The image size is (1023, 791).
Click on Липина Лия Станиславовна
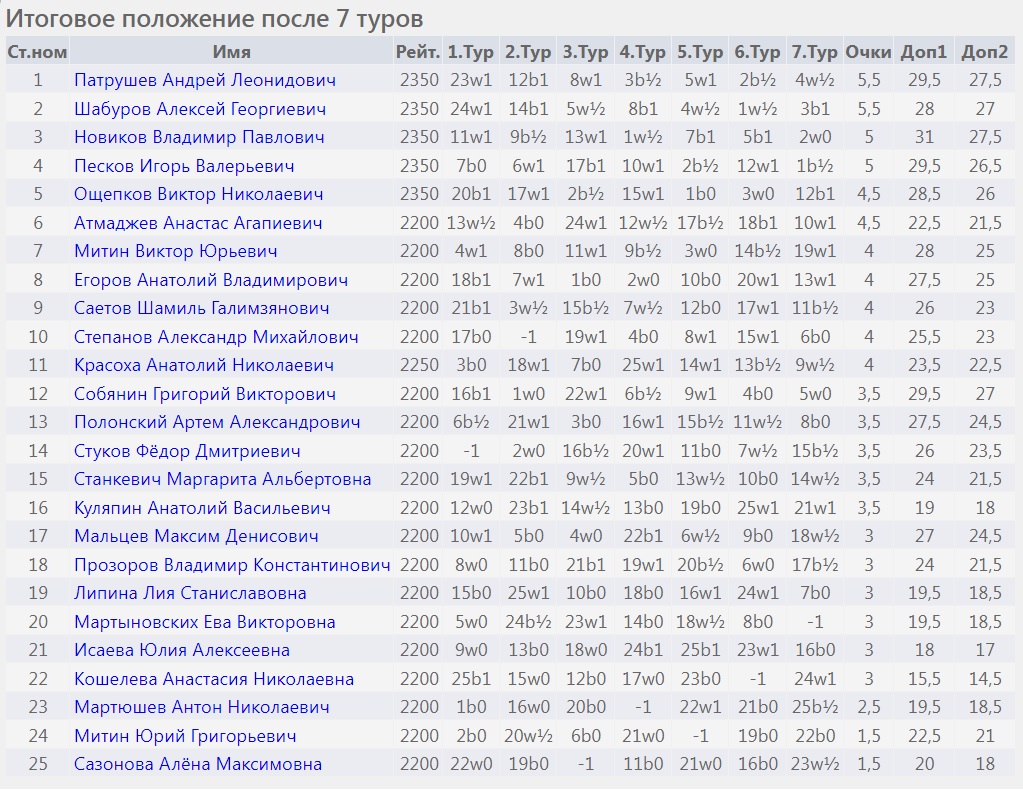(190, 593)
